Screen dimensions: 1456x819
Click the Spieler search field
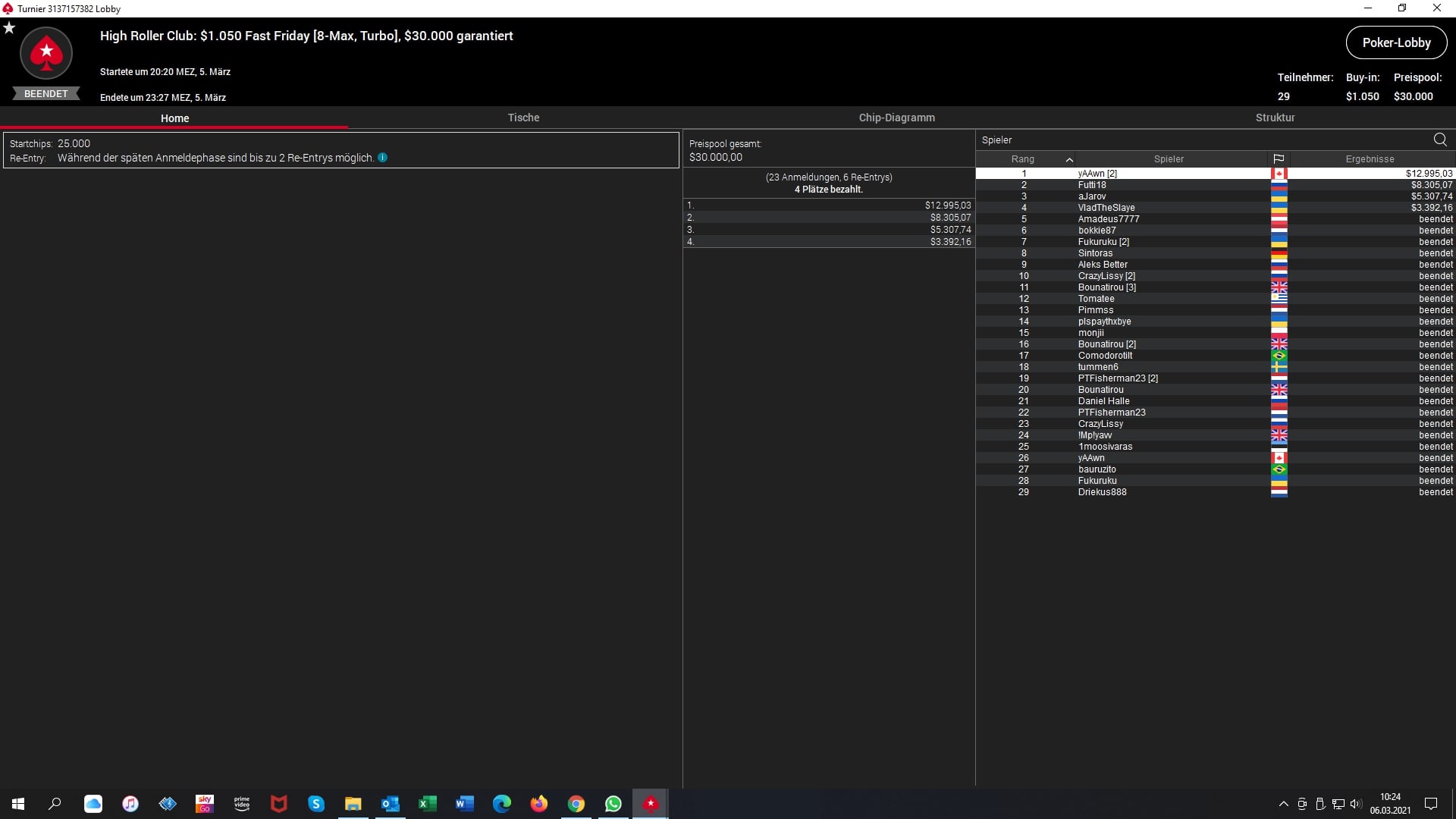[1198, 140]
